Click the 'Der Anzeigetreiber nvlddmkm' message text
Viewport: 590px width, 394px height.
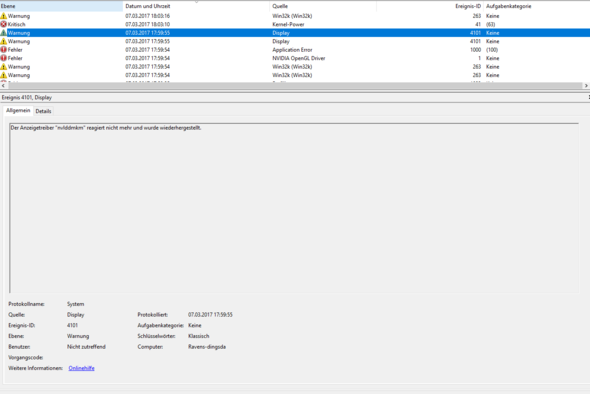pos(106,128)
